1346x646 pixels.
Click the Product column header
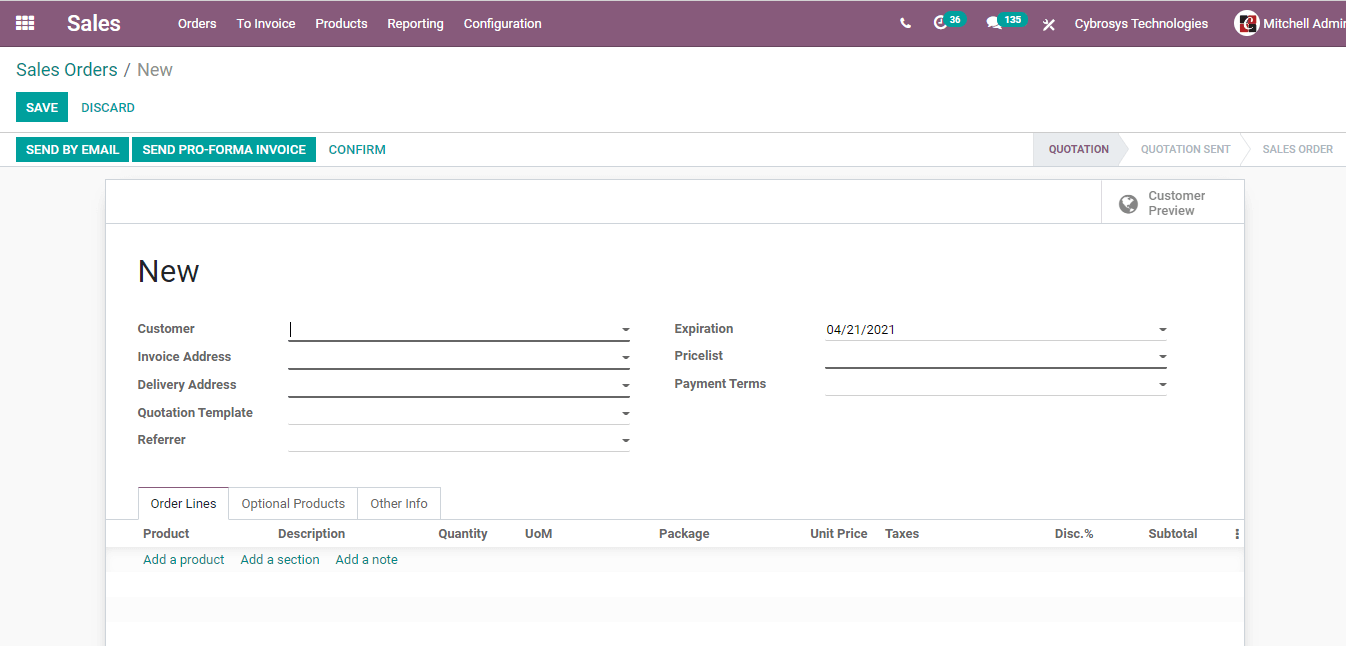pyautogui.click(x=166, y=534)
